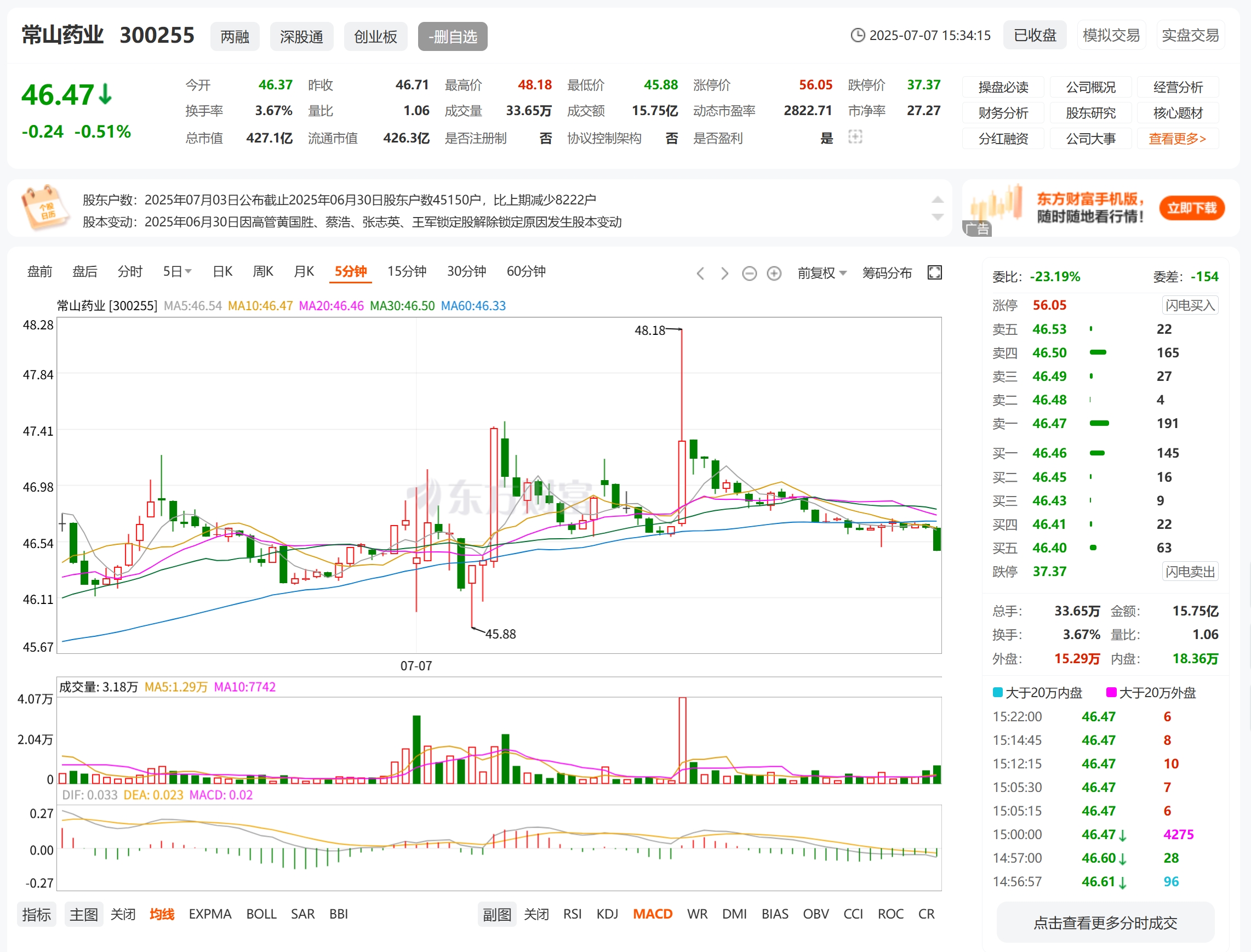Click magenta 大于20万外盘 legend swatch
The height and width of the screenshot is (952, 1251).
1111,692
